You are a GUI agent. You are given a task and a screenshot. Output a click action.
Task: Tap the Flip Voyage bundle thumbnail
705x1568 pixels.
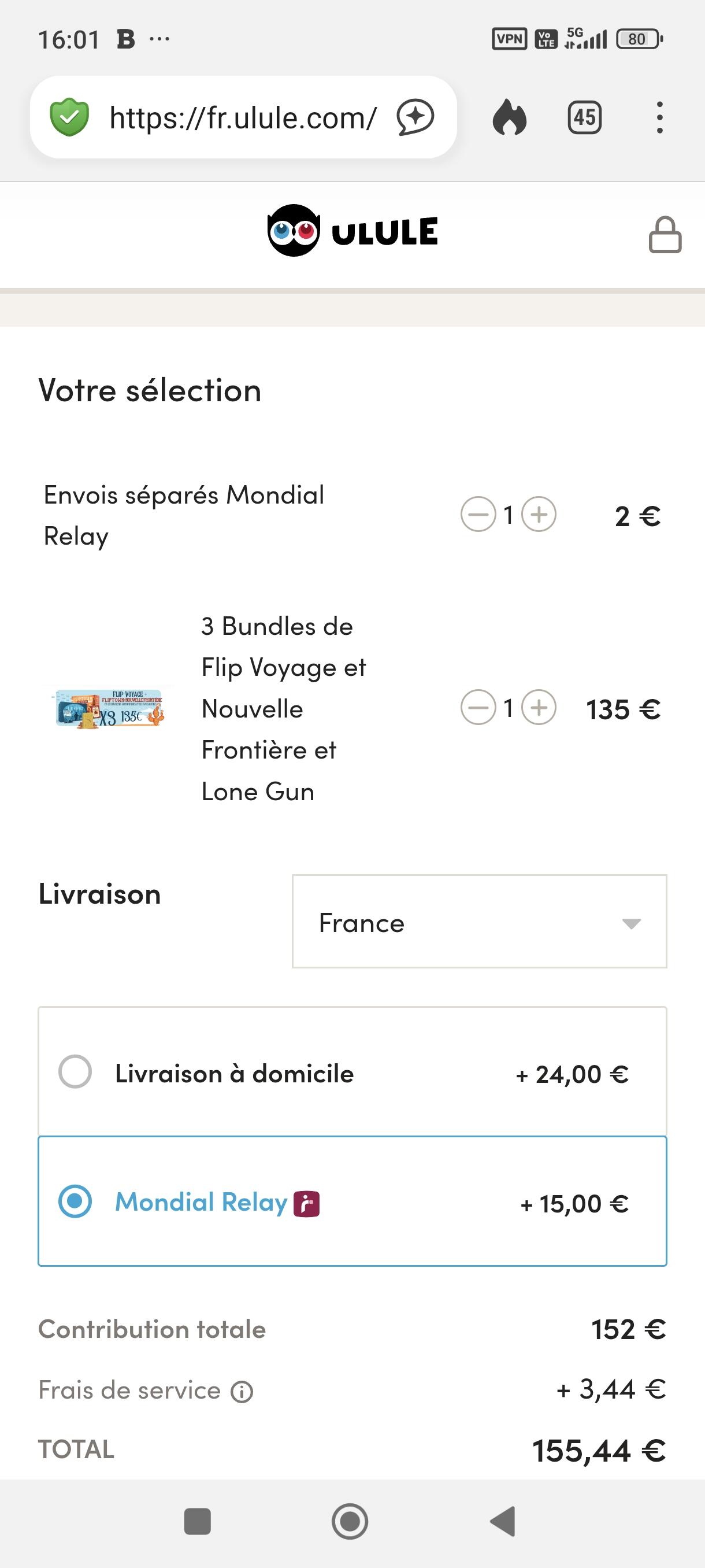pyautogui.click(x=109, y=708)
